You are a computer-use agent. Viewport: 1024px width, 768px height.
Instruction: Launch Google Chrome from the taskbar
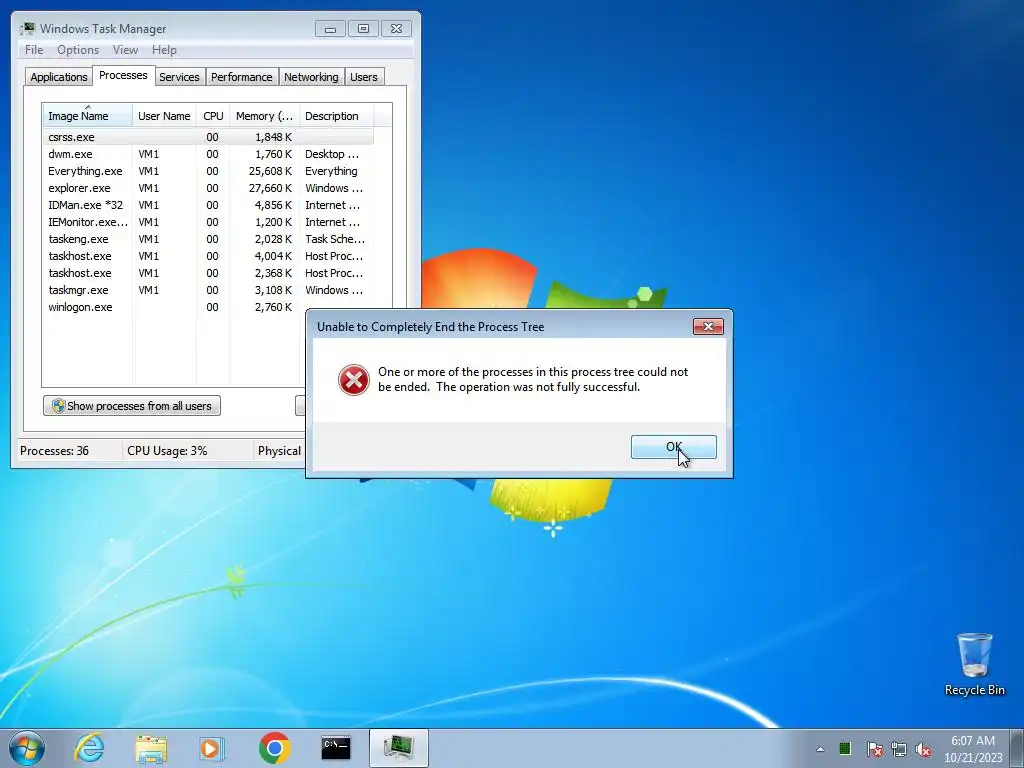click(x=274, y=748)
